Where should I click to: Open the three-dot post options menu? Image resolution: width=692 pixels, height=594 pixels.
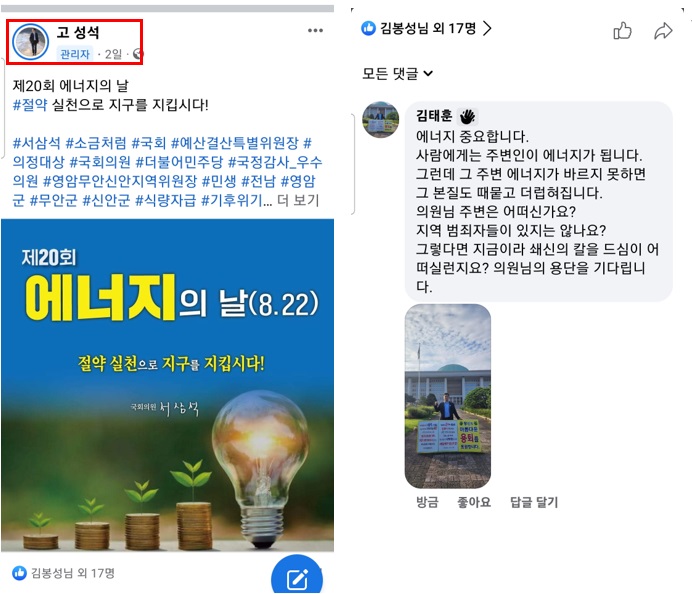tap(315, 30)
